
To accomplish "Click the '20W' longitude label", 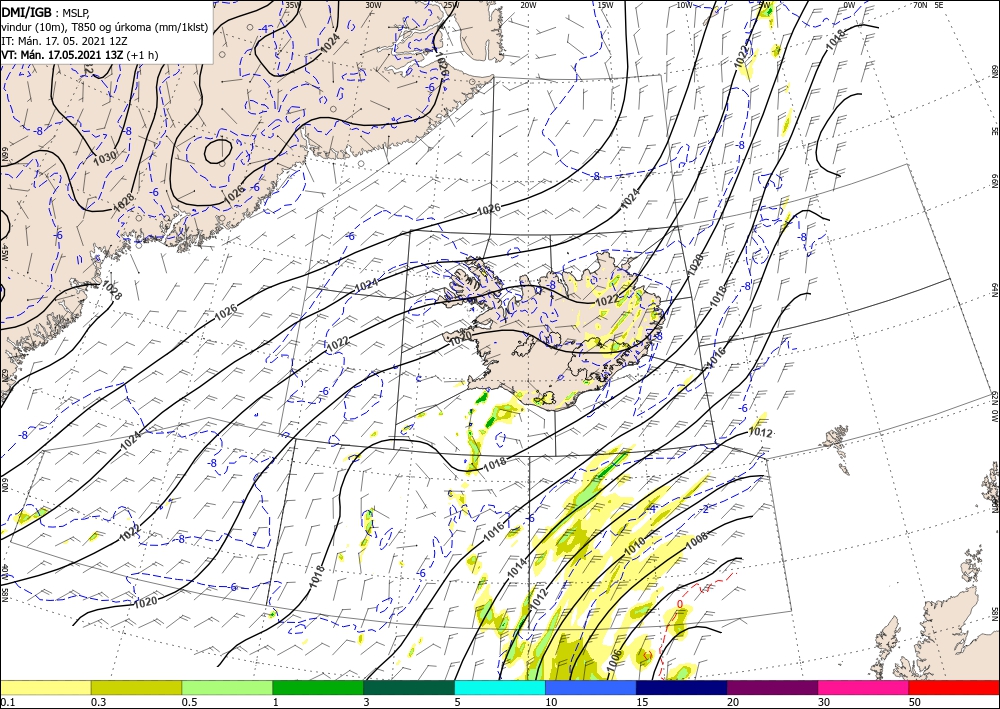I will coord(527,5).
